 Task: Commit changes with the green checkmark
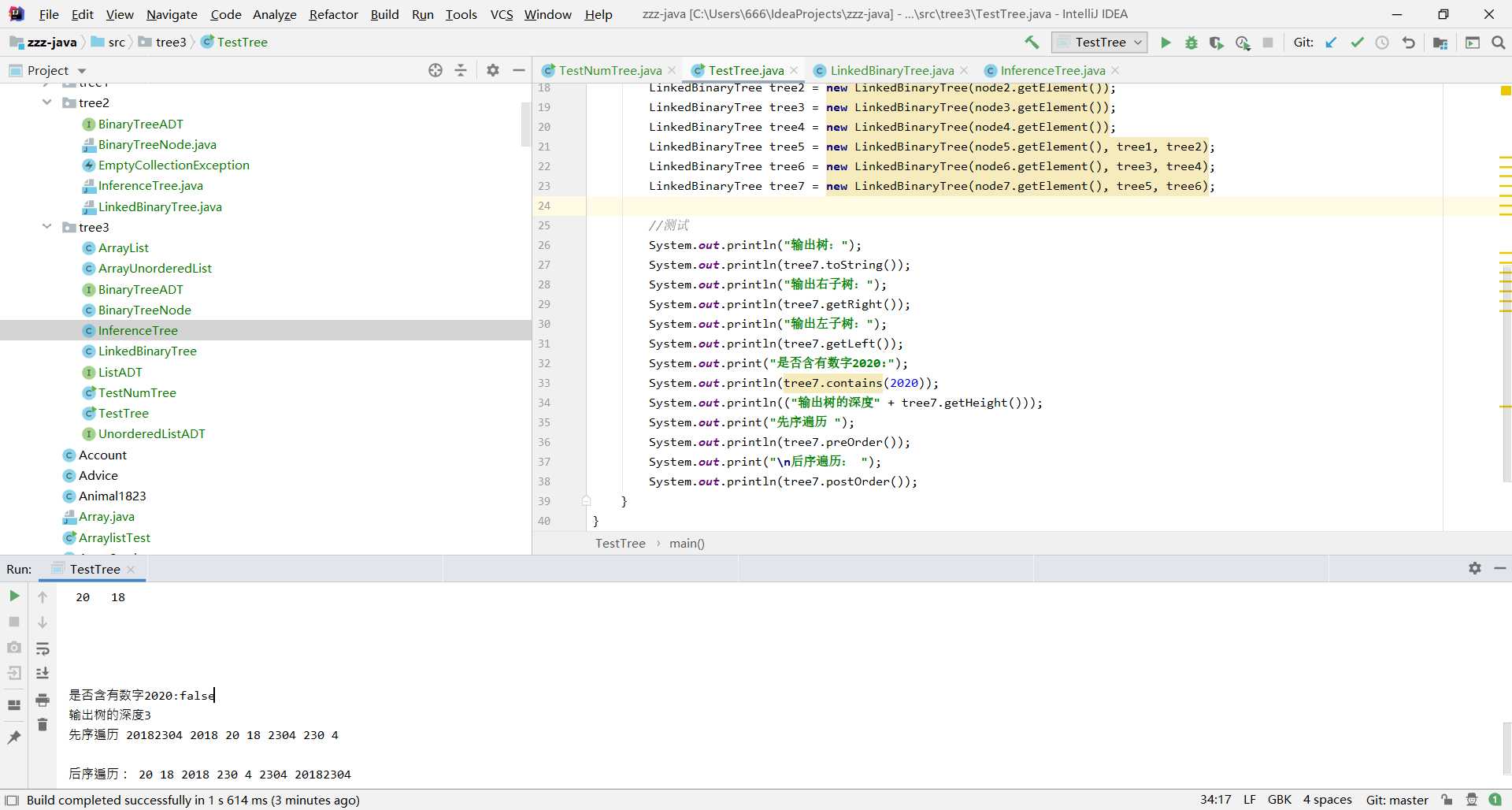pyautogui.click(x=1357, y=43)
